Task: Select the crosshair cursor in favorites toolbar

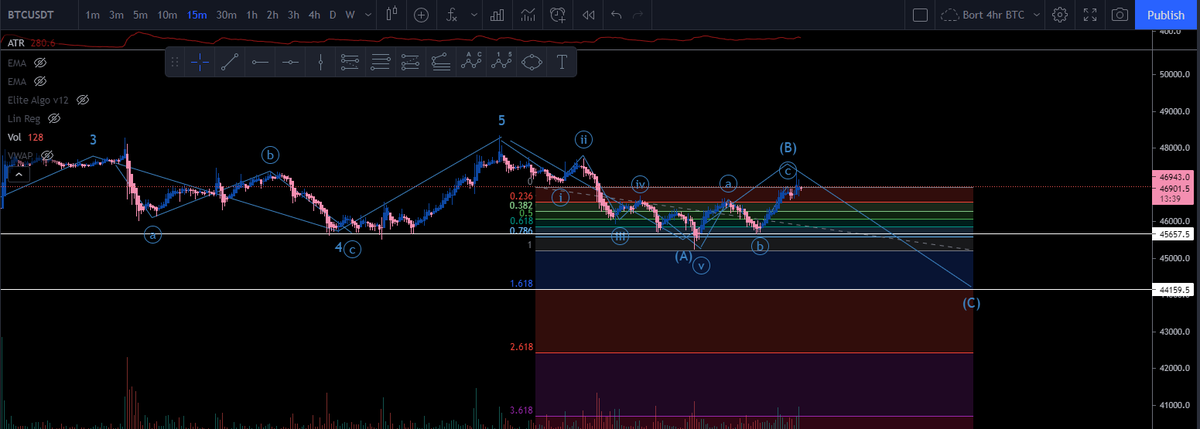Action: 200,62
